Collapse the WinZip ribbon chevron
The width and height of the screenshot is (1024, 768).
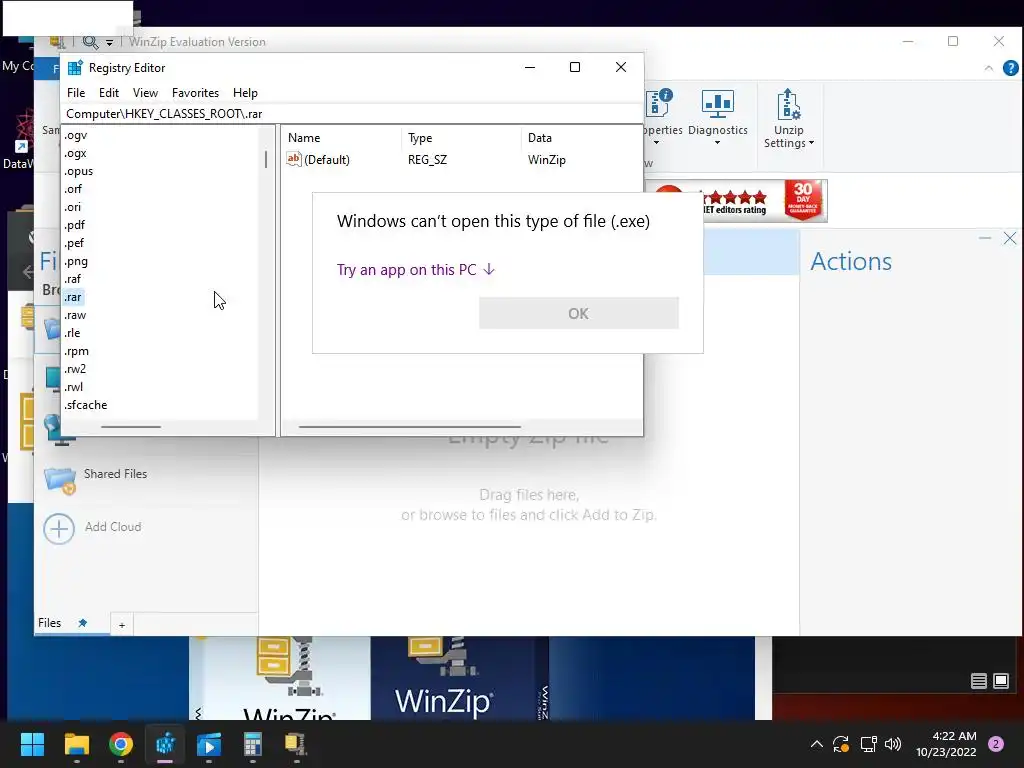(x=989, y=68)
